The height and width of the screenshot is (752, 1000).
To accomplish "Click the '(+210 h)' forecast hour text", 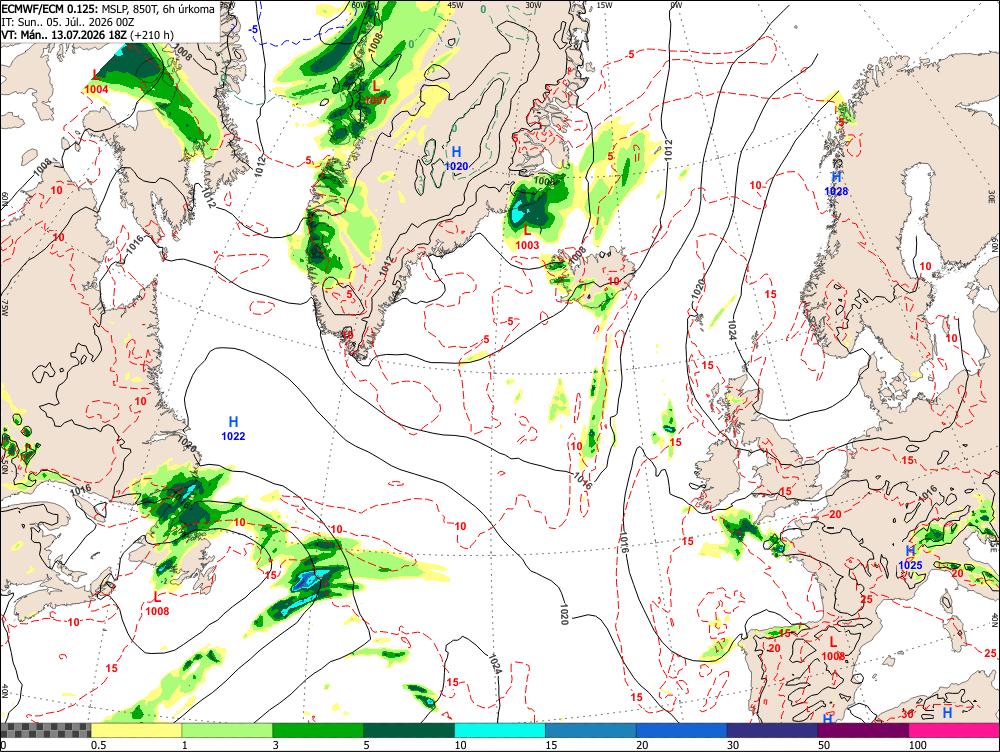I will 151,34.
